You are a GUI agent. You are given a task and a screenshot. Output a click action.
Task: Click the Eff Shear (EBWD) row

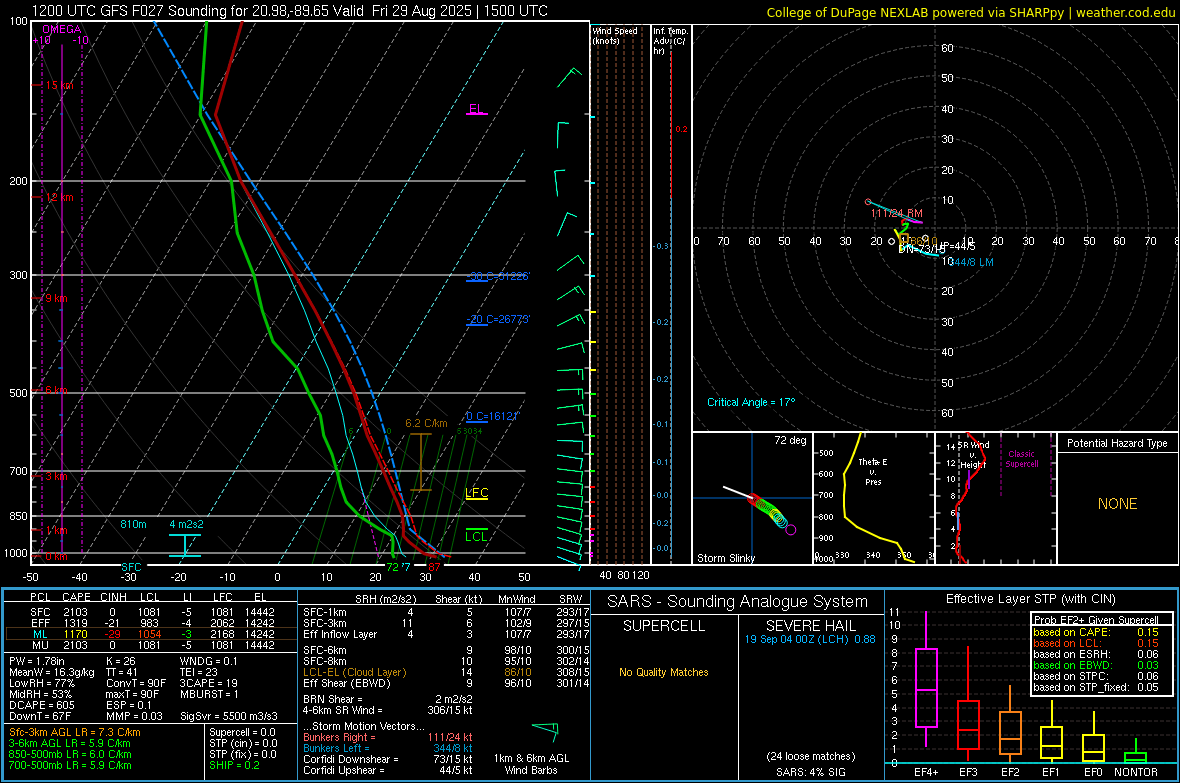pyautogui.click(x=446, y=684)
